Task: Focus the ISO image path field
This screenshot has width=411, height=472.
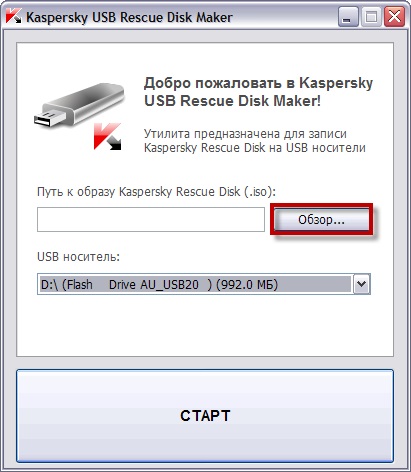Action: click(x=151, y=219)
